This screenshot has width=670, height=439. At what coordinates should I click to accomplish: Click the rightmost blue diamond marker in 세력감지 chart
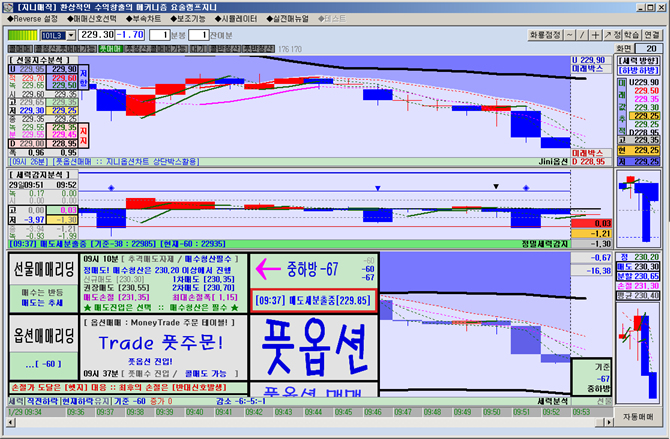click(x=526, y=188)
